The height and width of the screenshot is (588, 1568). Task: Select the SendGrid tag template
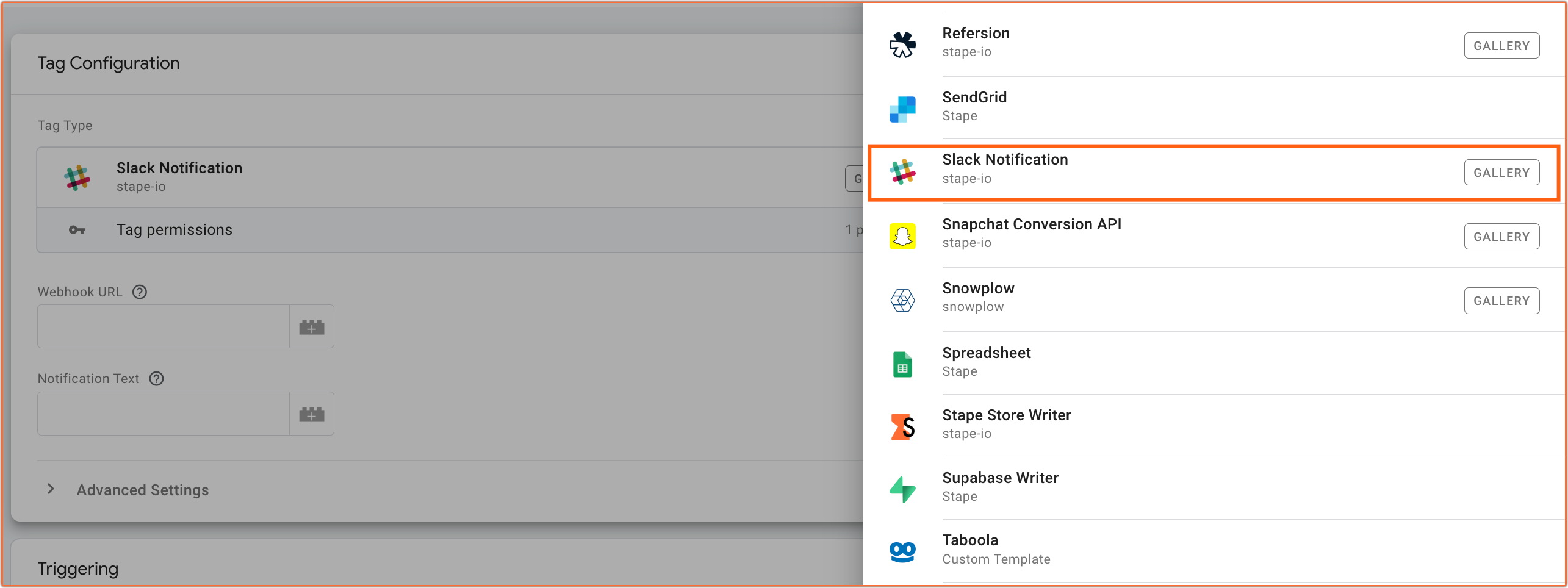click(1214, 108)
